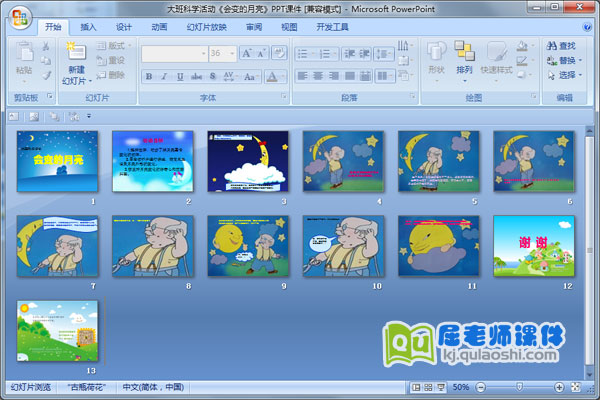Click the zoom slider handle
This screenshot has height=400, width=600.
(519, 387)
